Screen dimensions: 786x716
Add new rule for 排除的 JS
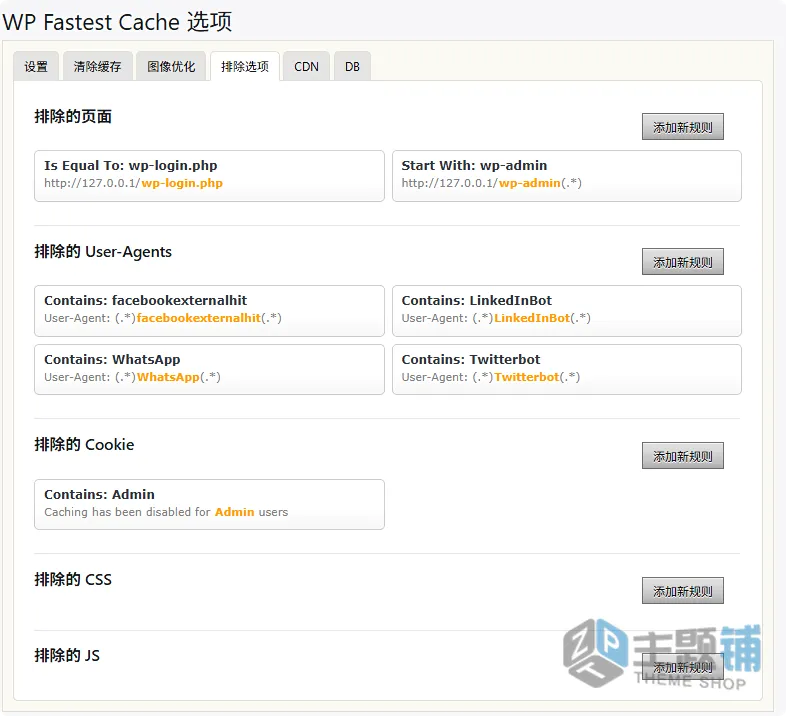point(683,667)
